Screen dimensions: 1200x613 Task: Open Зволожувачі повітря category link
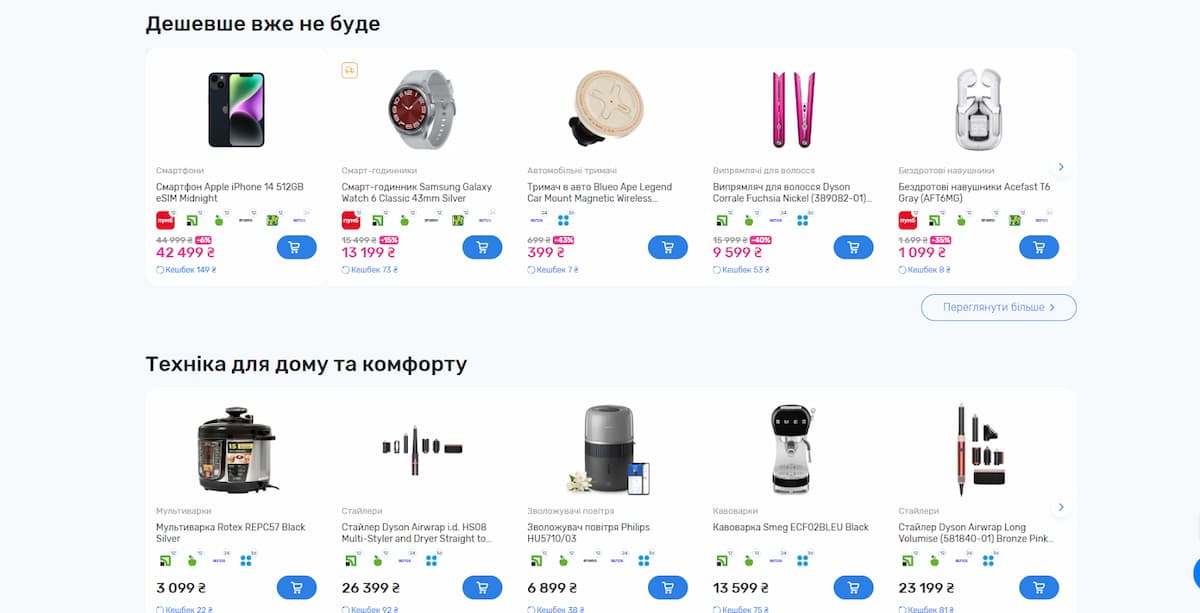click(x=573, y=511)
